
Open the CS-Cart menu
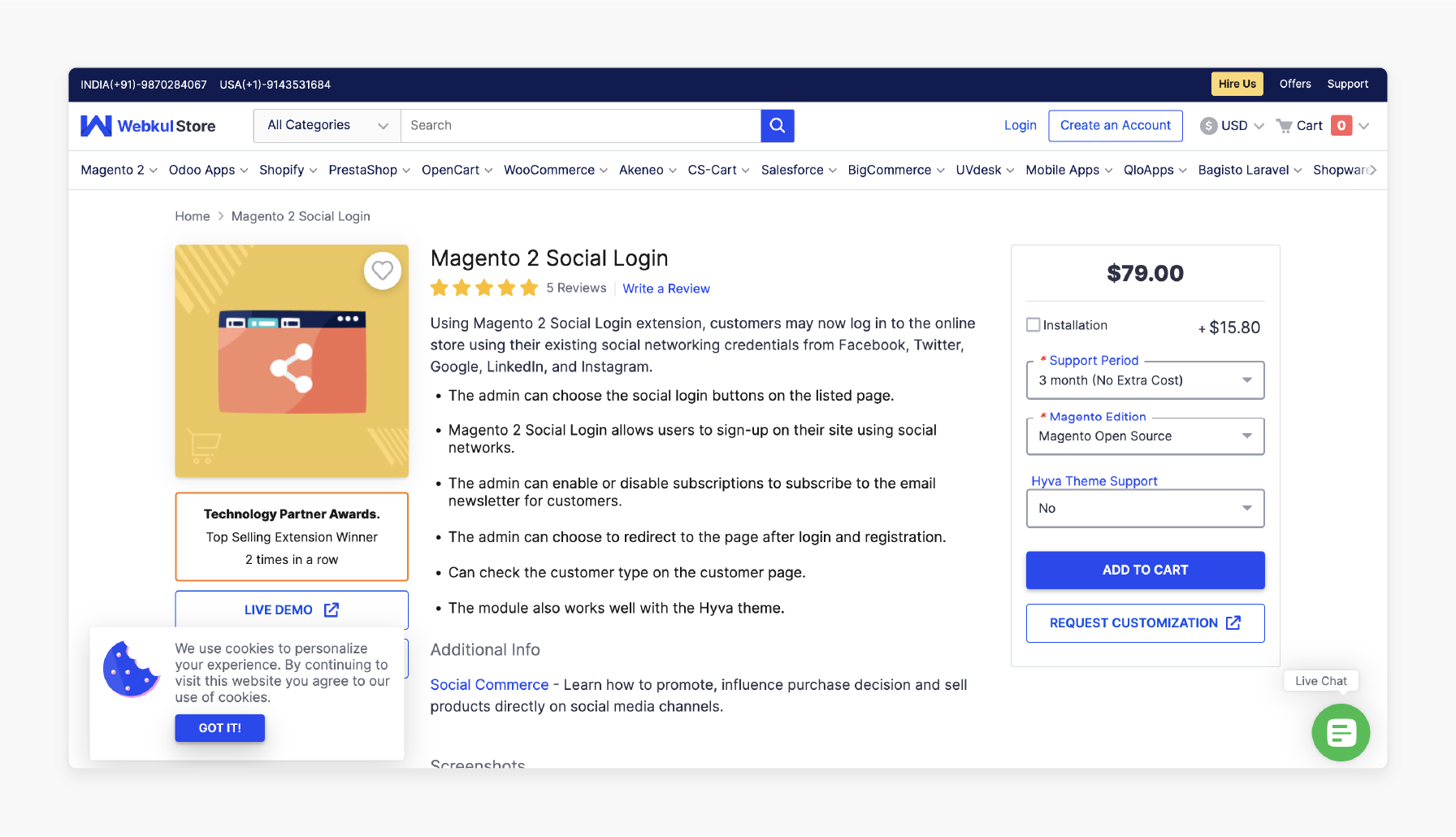[718, 170]
